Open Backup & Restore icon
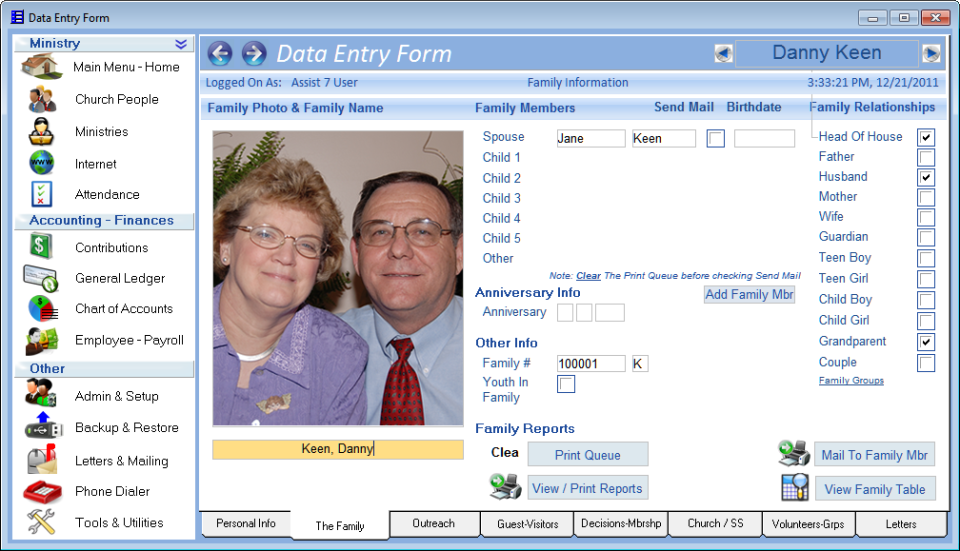Viewport: 960px width, 551px height. click(42, 428)
